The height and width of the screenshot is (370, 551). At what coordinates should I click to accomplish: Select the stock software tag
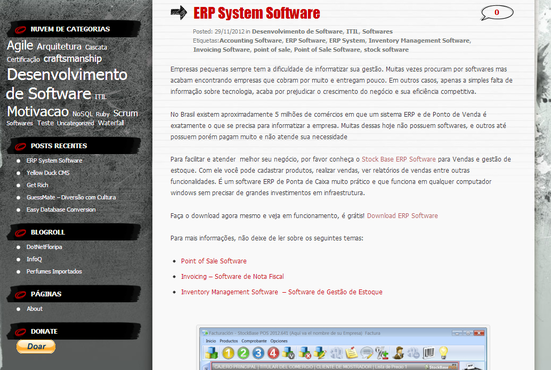tap(386, 50)
